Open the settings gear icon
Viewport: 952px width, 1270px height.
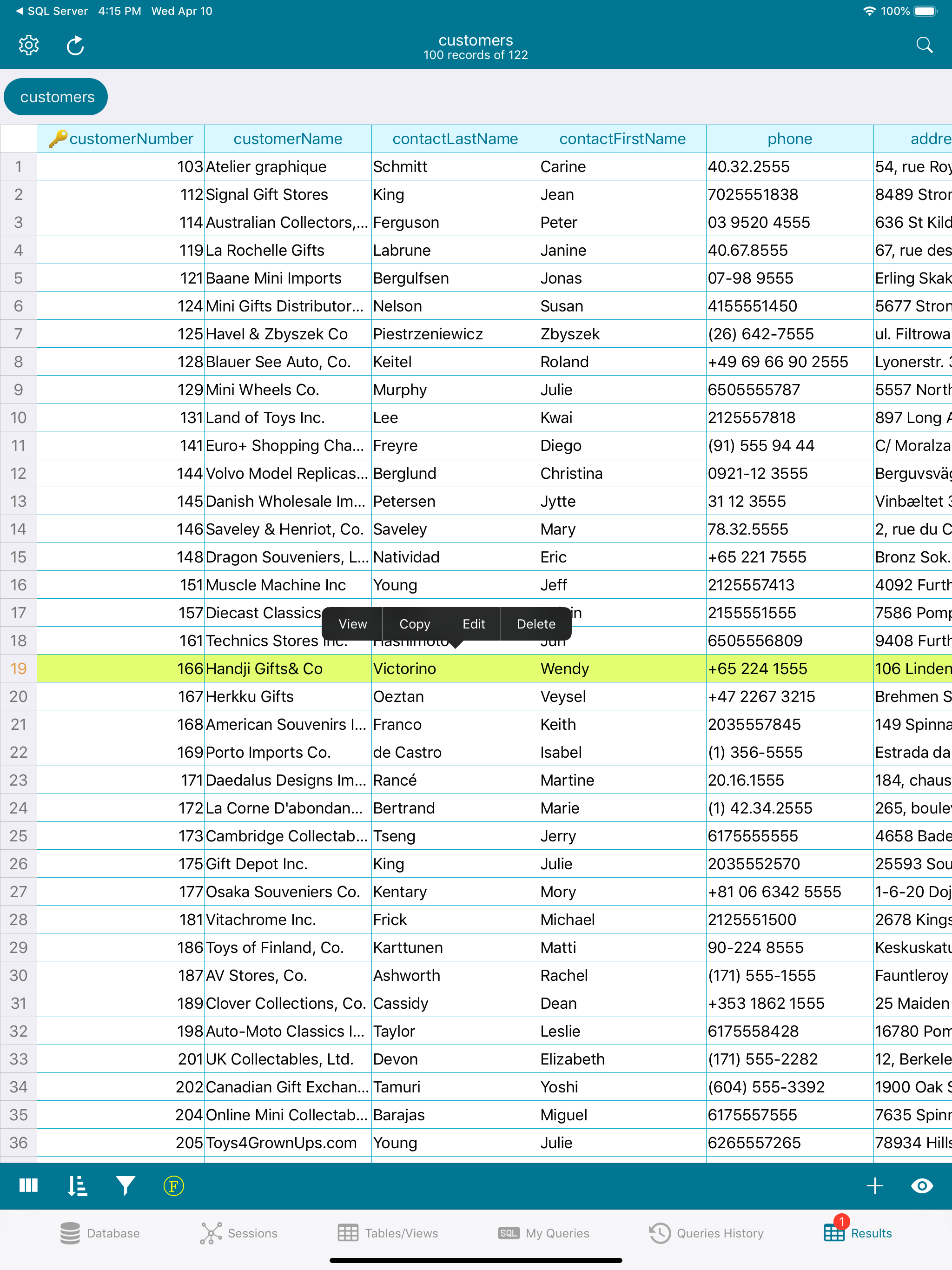click(28, 45)
